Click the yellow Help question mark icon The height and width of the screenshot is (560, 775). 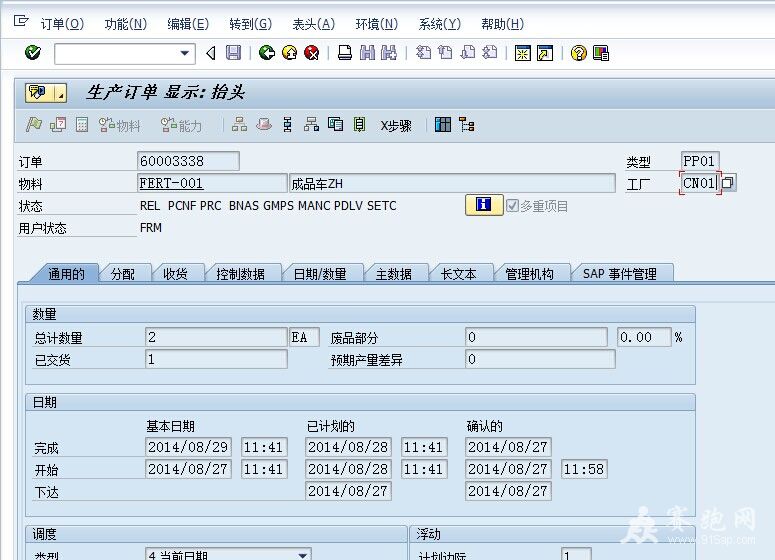click(578, 52)
